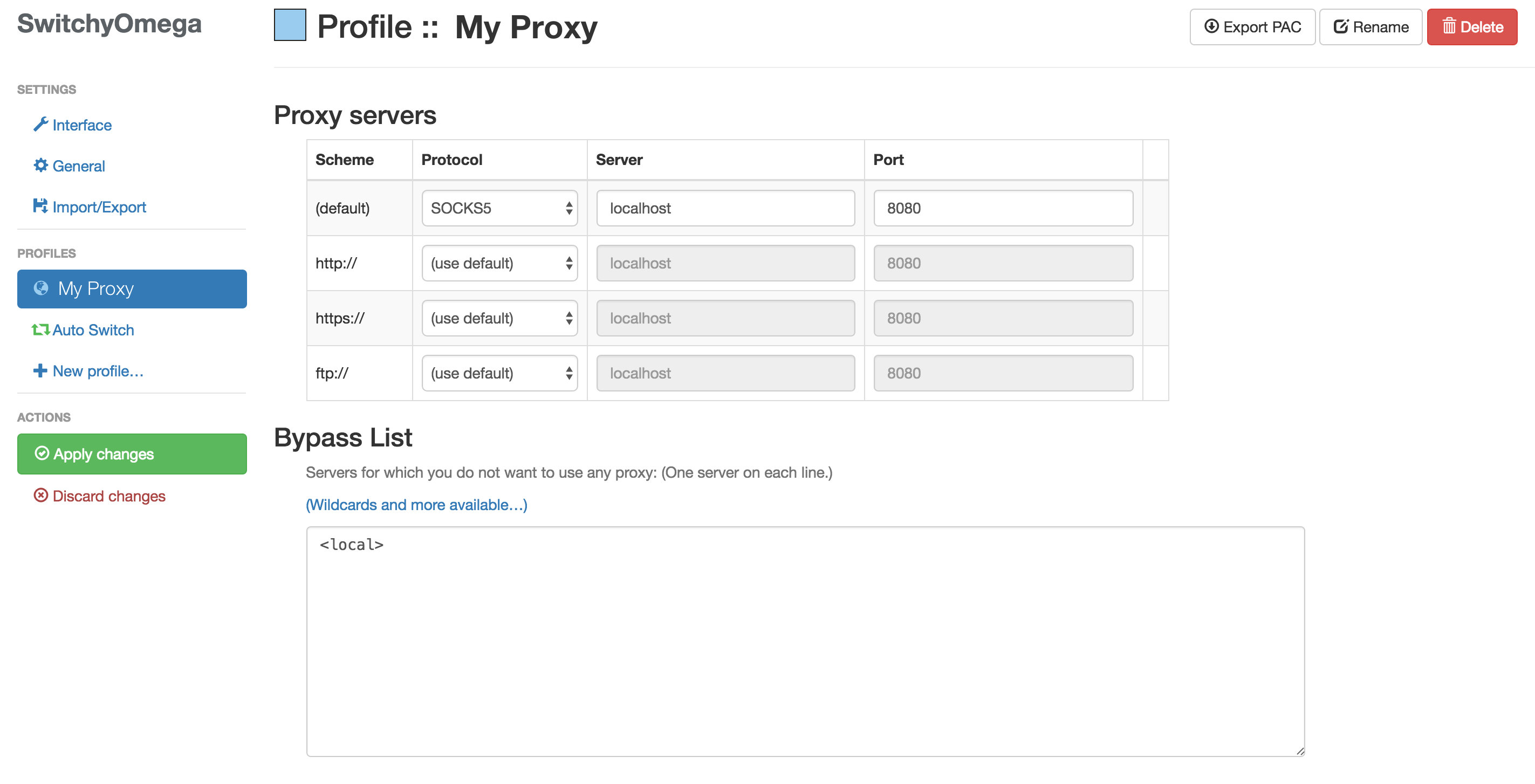Open Wildcards and more available link
Image resolution: width=1535 pixels, height=784 pixels.
416,505
